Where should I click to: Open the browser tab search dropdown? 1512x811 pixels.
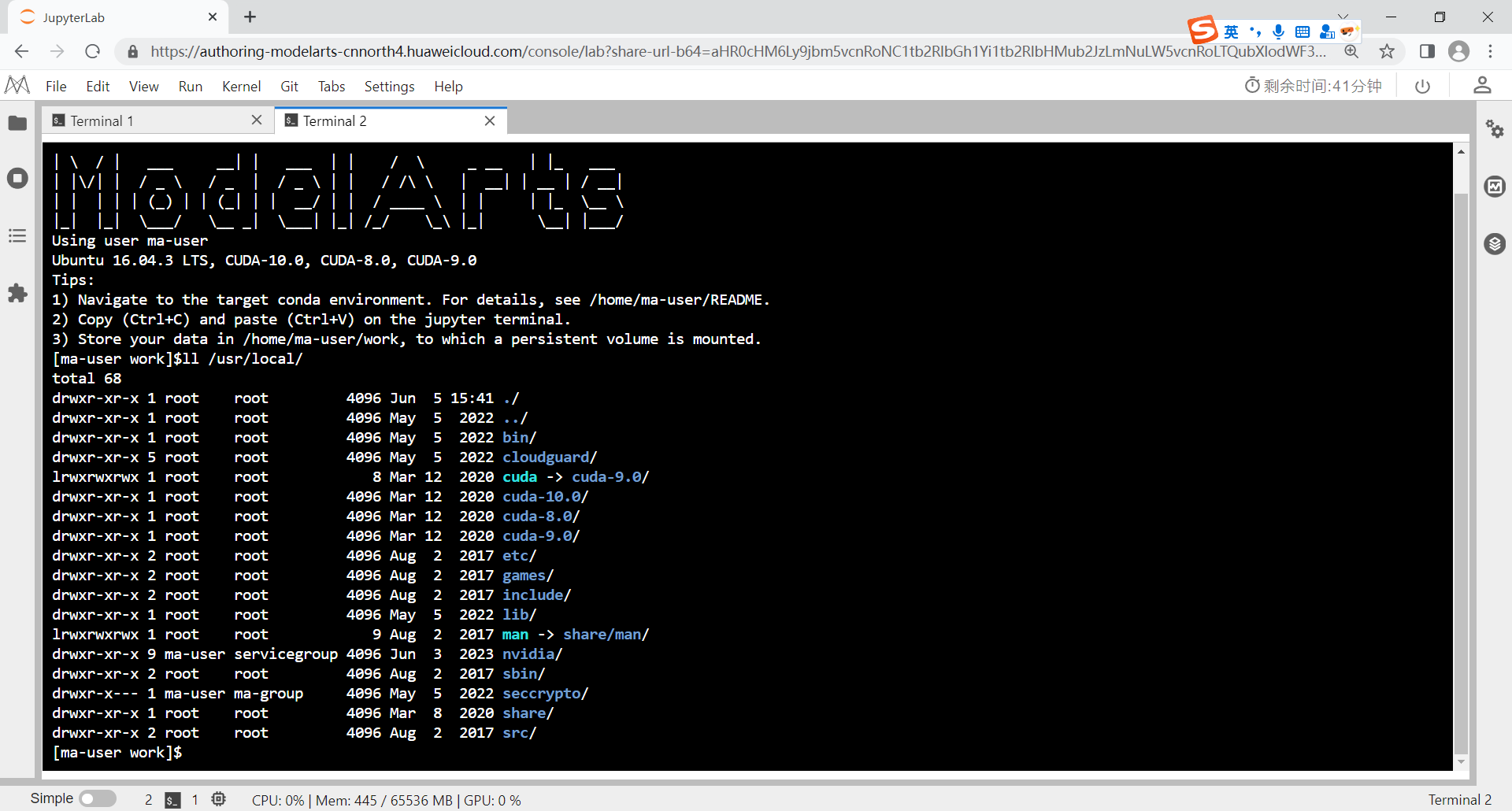pyautogui.click(x=1343, y=15)
